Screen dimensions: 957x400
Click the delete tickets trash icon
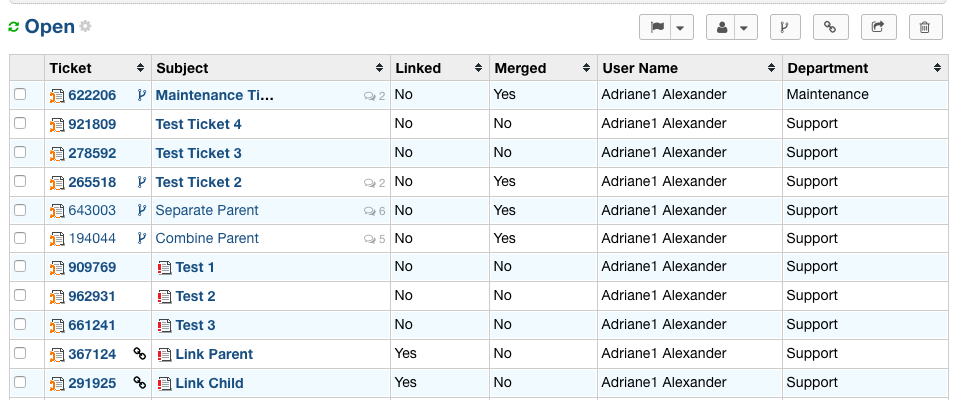tap(925, 28)
